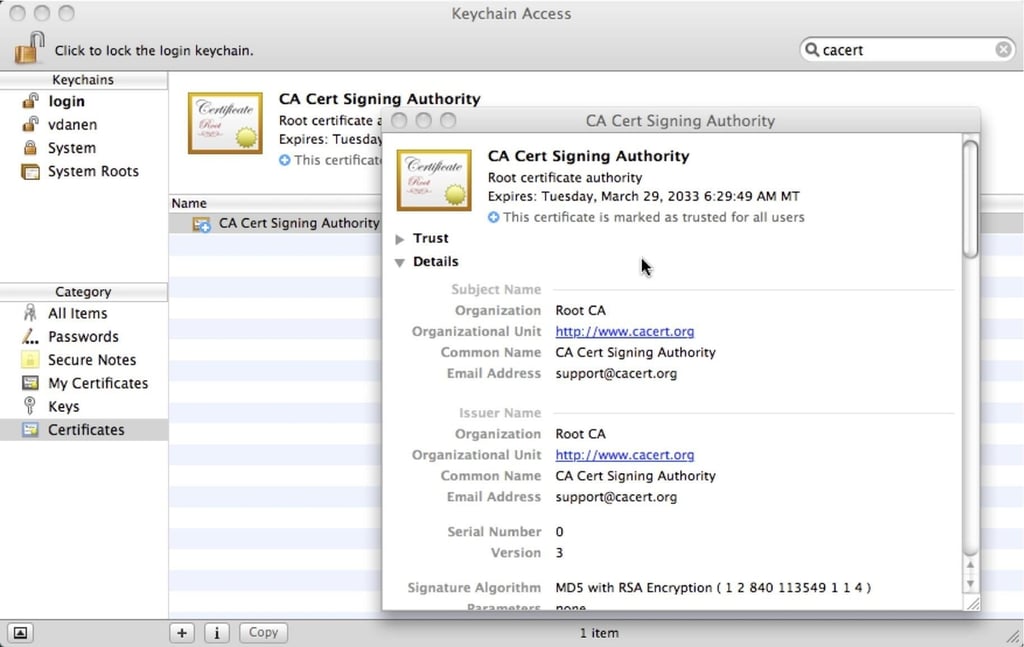This screenshot has width=1024, height=647.
Task: Show Passwords category
Action: [83, 337]
